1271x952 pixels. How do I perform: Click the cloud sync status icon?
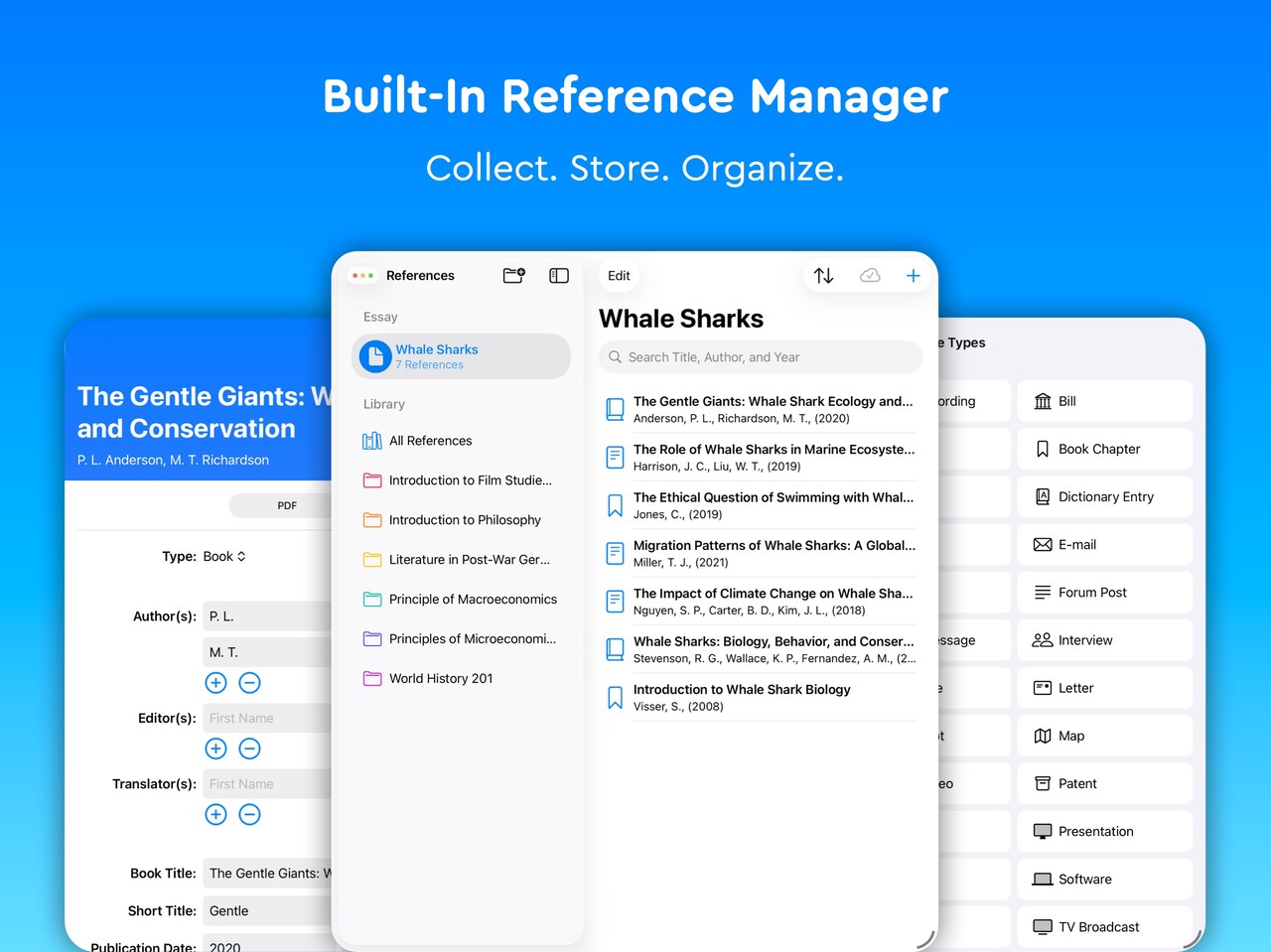pyautogui.click(x=870, y=276)
